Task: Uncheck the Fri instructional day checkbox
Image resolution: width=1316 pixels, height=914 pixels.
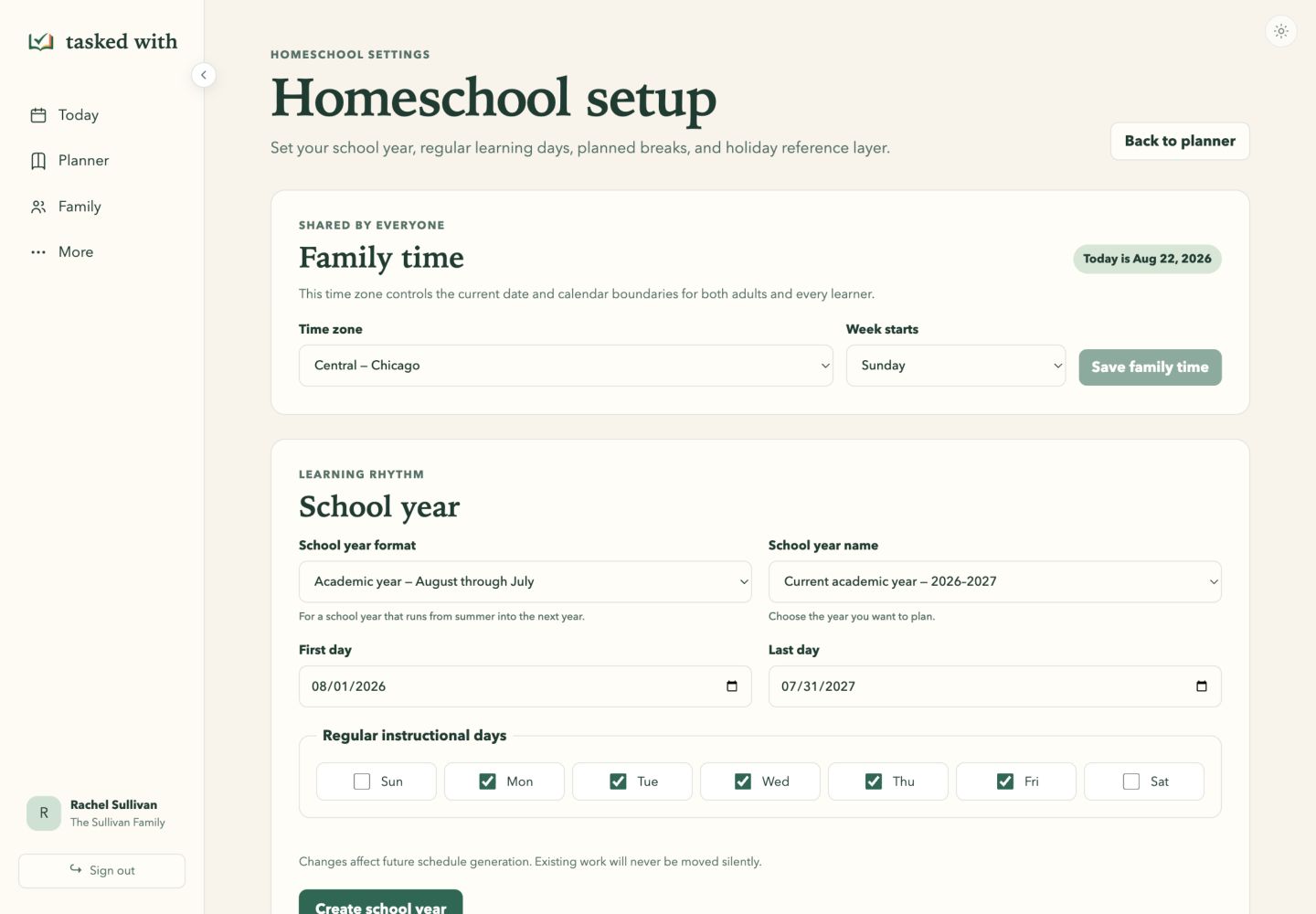Action: coord(1005,781)
